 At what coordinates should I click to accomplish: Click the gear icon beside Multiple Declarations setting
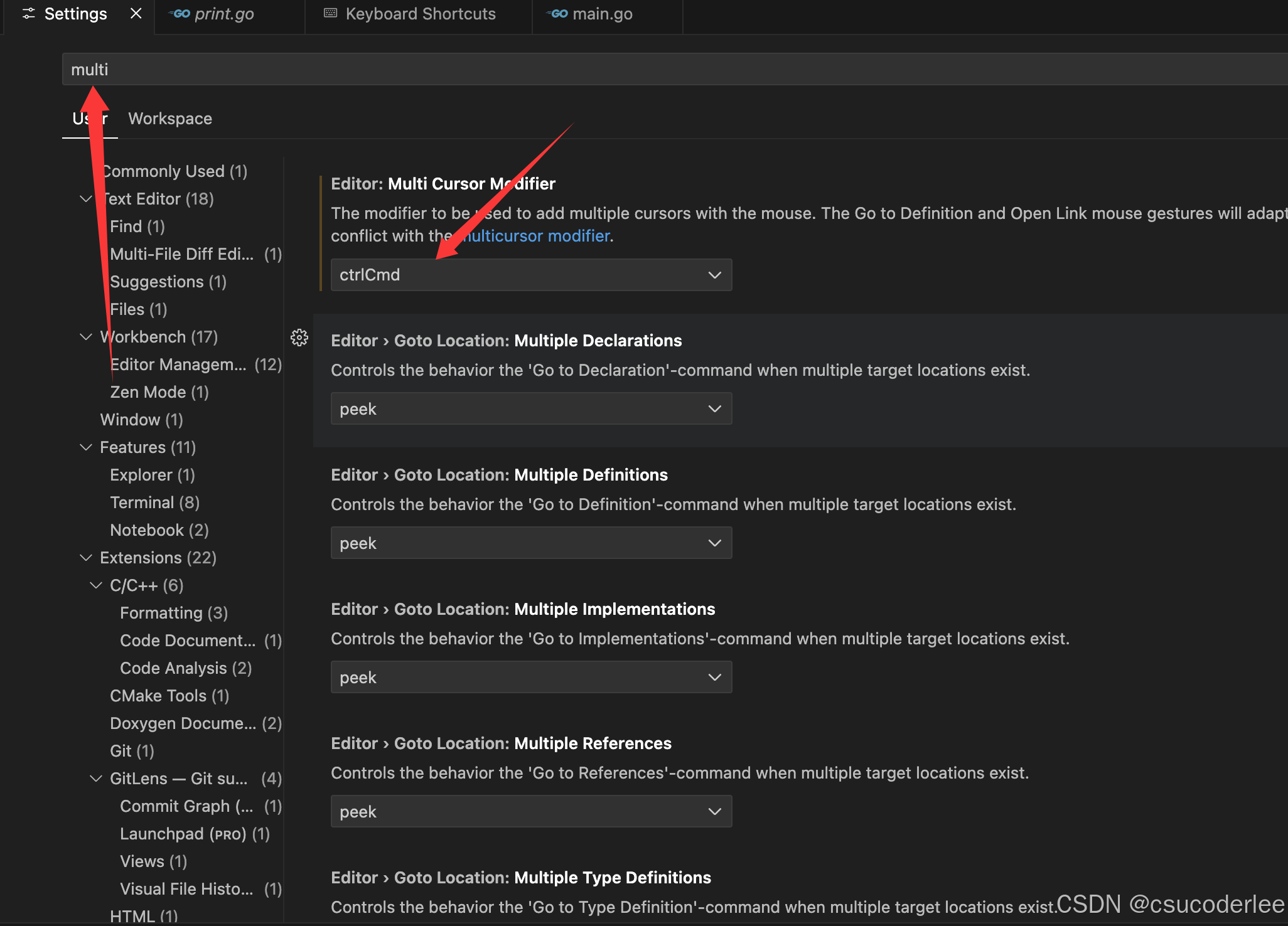(x=299, y=338)
